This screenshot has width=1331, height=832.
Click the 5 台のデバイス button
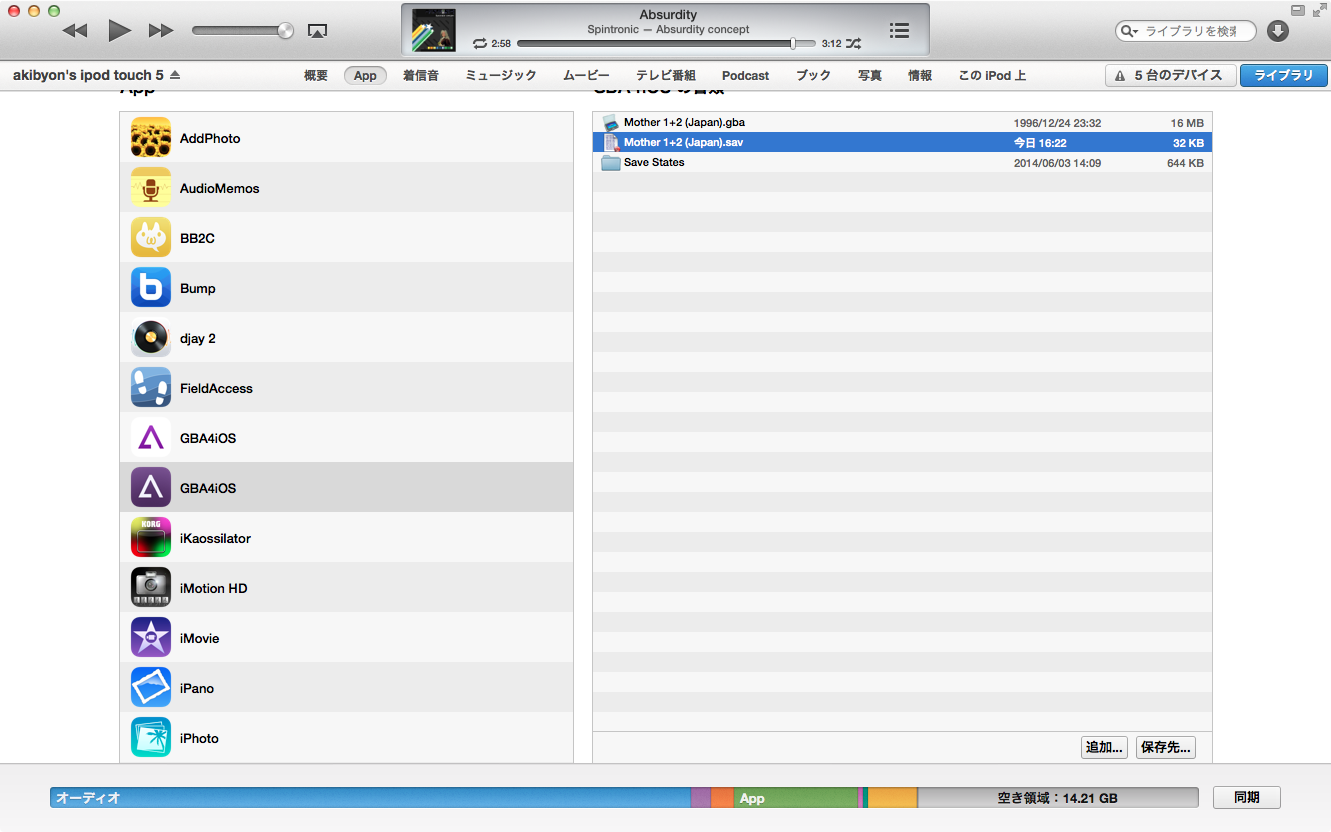1170,75
